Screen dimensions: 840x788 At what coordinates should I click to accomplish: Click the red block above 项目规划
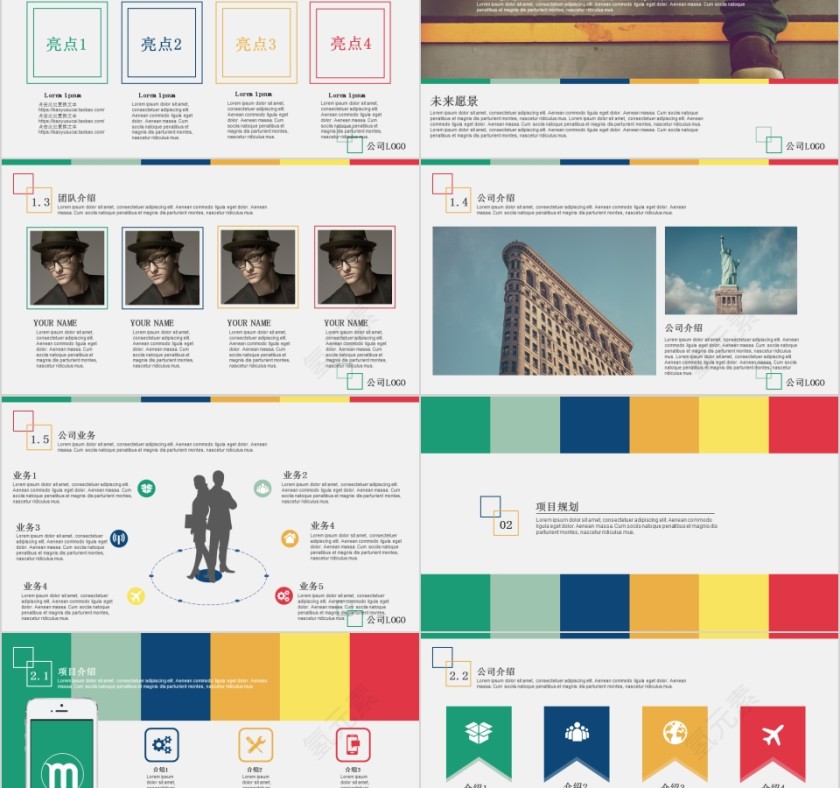coord(803,425)
